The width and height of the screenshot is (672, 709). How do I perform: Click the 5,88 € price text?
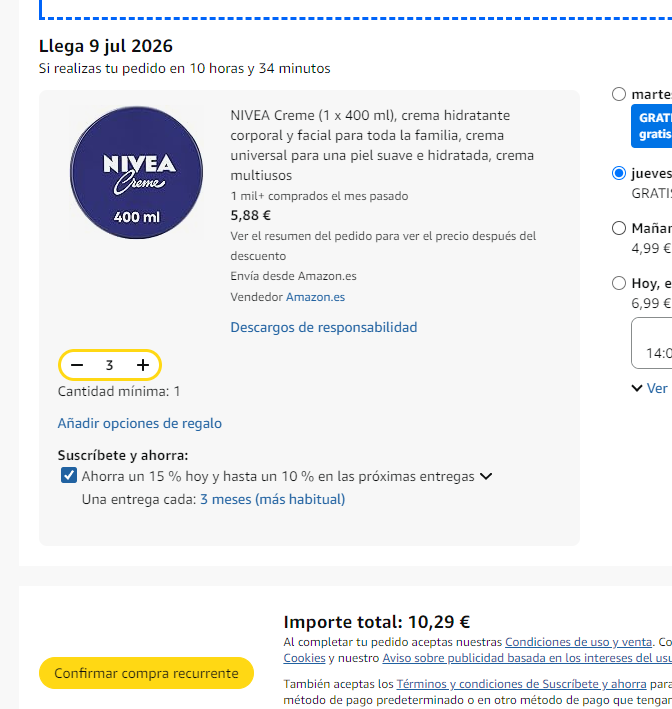[x=251, y=215]
